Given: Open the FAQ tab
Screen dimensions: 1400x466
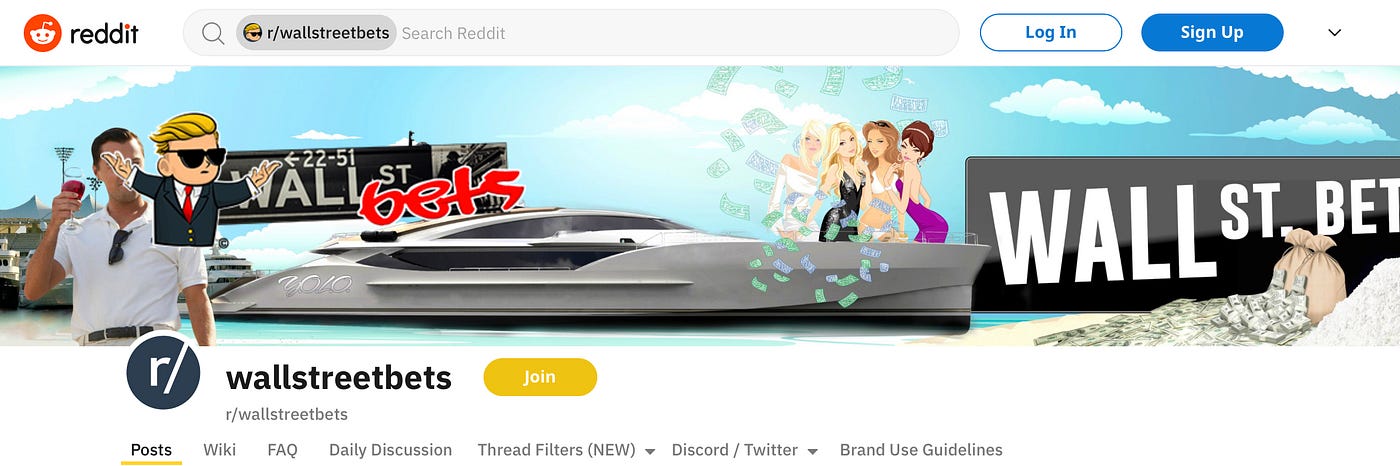Looking at the screenshot, I should click(x=282, y=450).
